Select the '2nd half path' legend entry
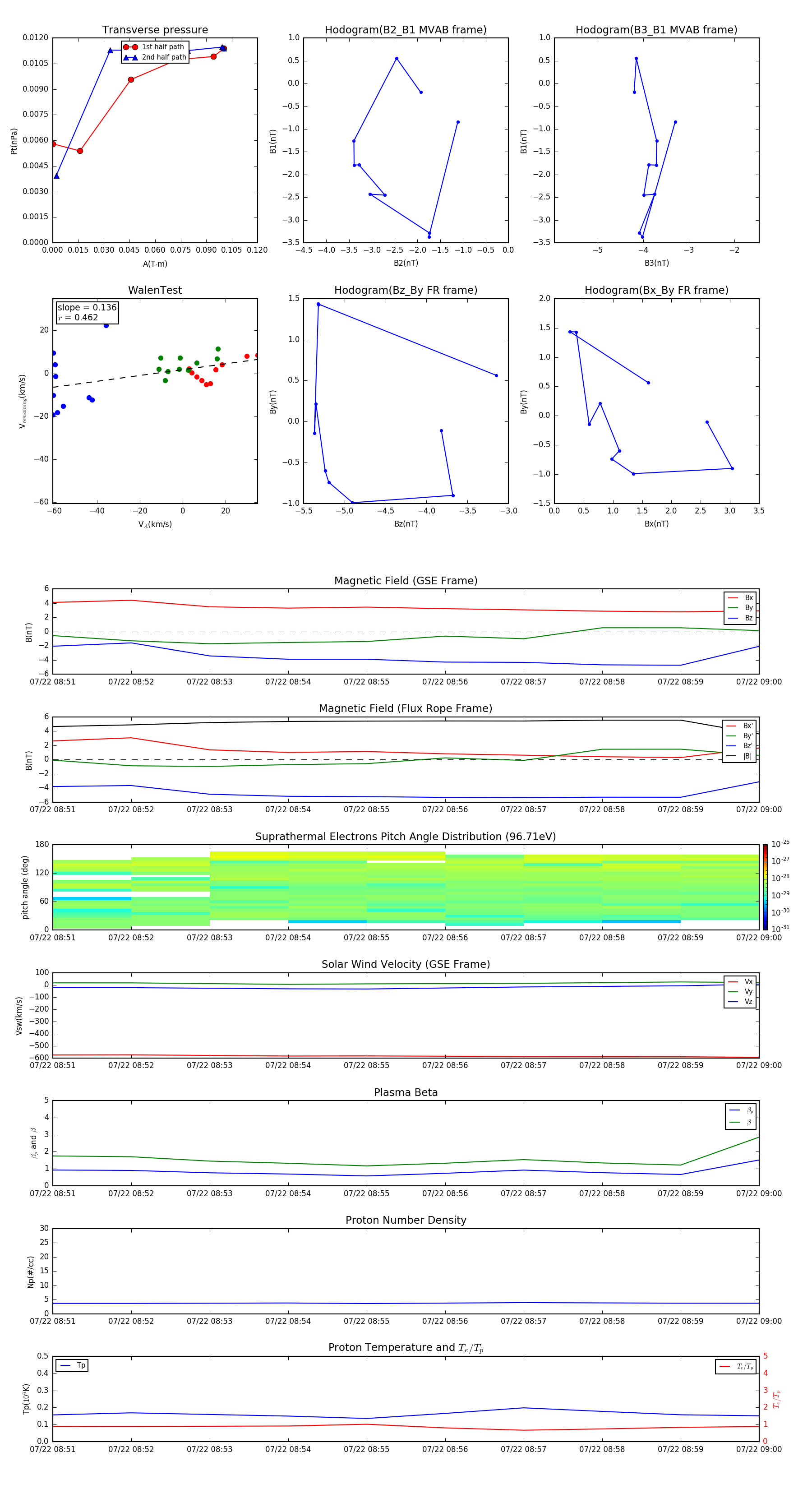Image resolution: width=812 pixels, height=1489 pixels. point(155,57)
